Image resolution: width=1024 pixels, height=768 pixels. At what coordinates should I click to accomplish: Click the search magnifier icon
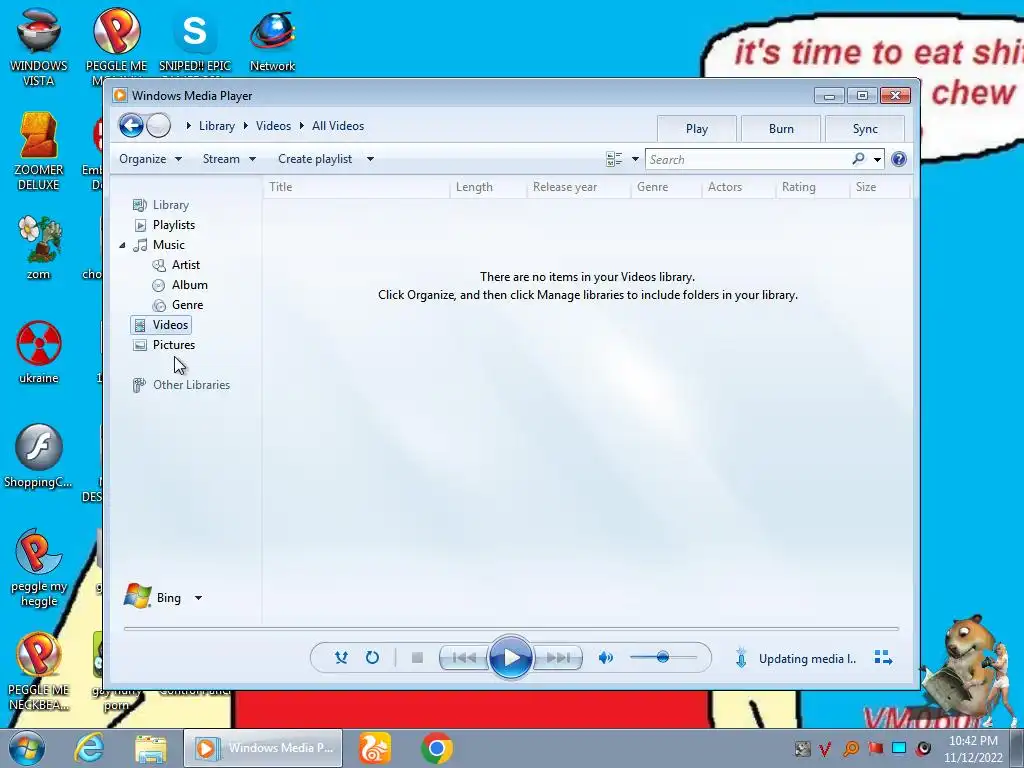tap(858, 159)
